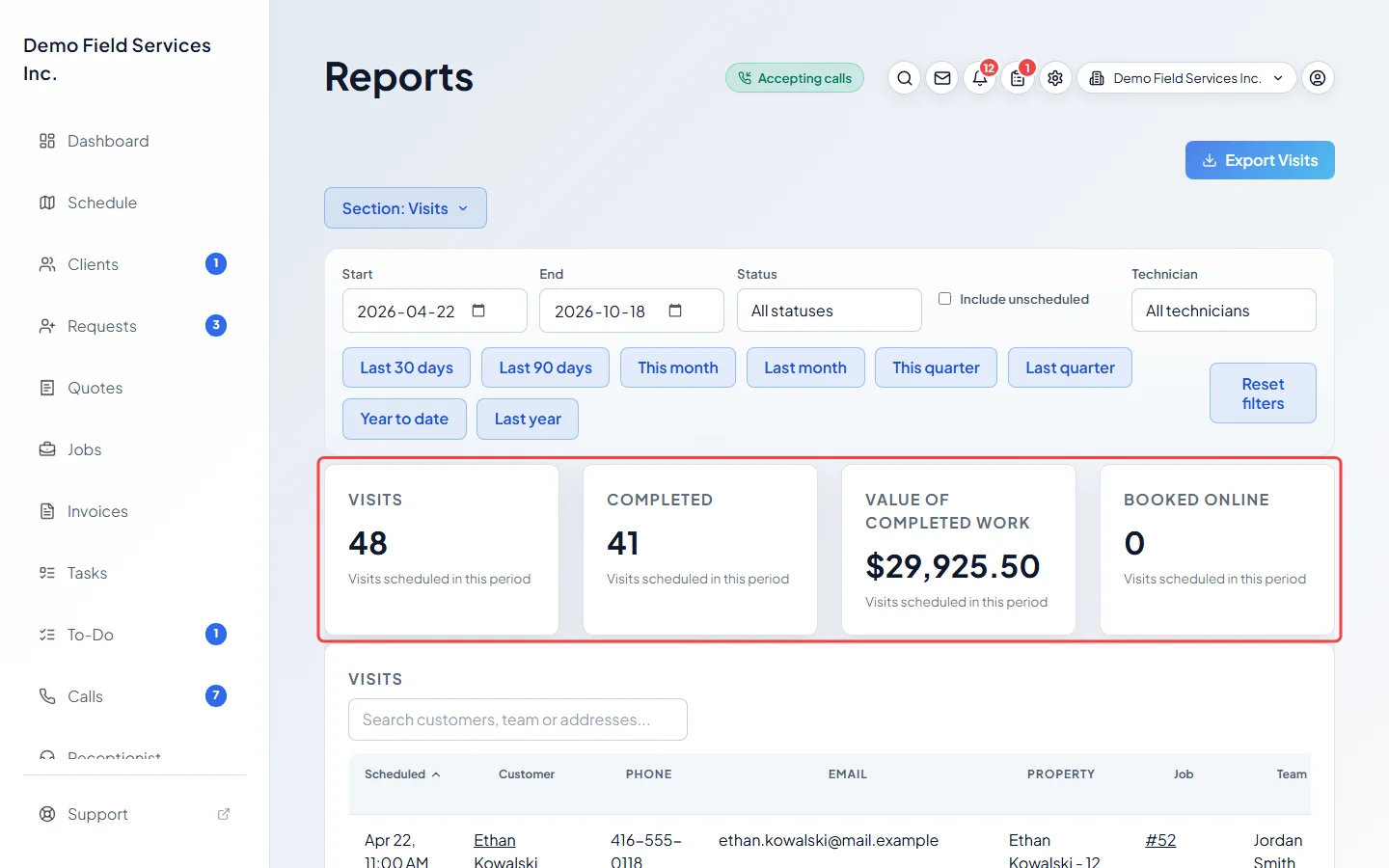Open the settings gear icon
Image resolution: width=1389 pixels, height=868 pixels.
click(1055, 78)
